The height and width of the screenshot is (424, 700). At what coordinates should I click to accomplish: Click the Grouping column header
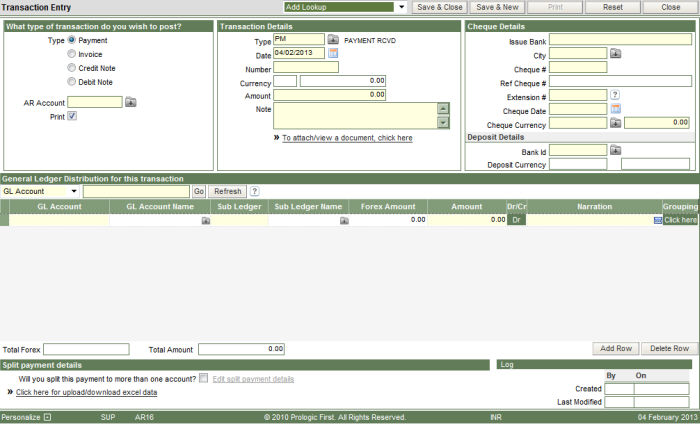[680, 206]
